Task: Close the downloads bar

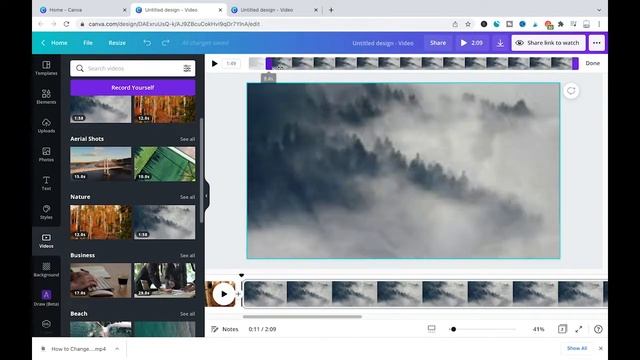Action: tap(600, 348)
